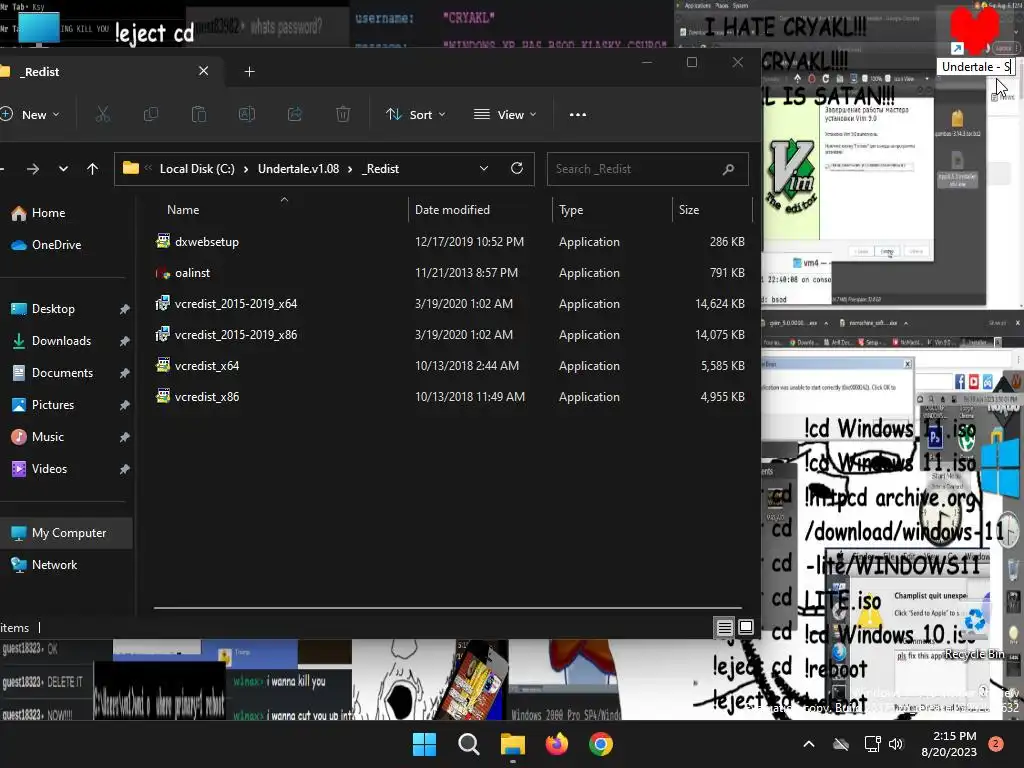
Task: Click Undertale.v1.08 in the breadcrumb
Action: coord(298,169)
